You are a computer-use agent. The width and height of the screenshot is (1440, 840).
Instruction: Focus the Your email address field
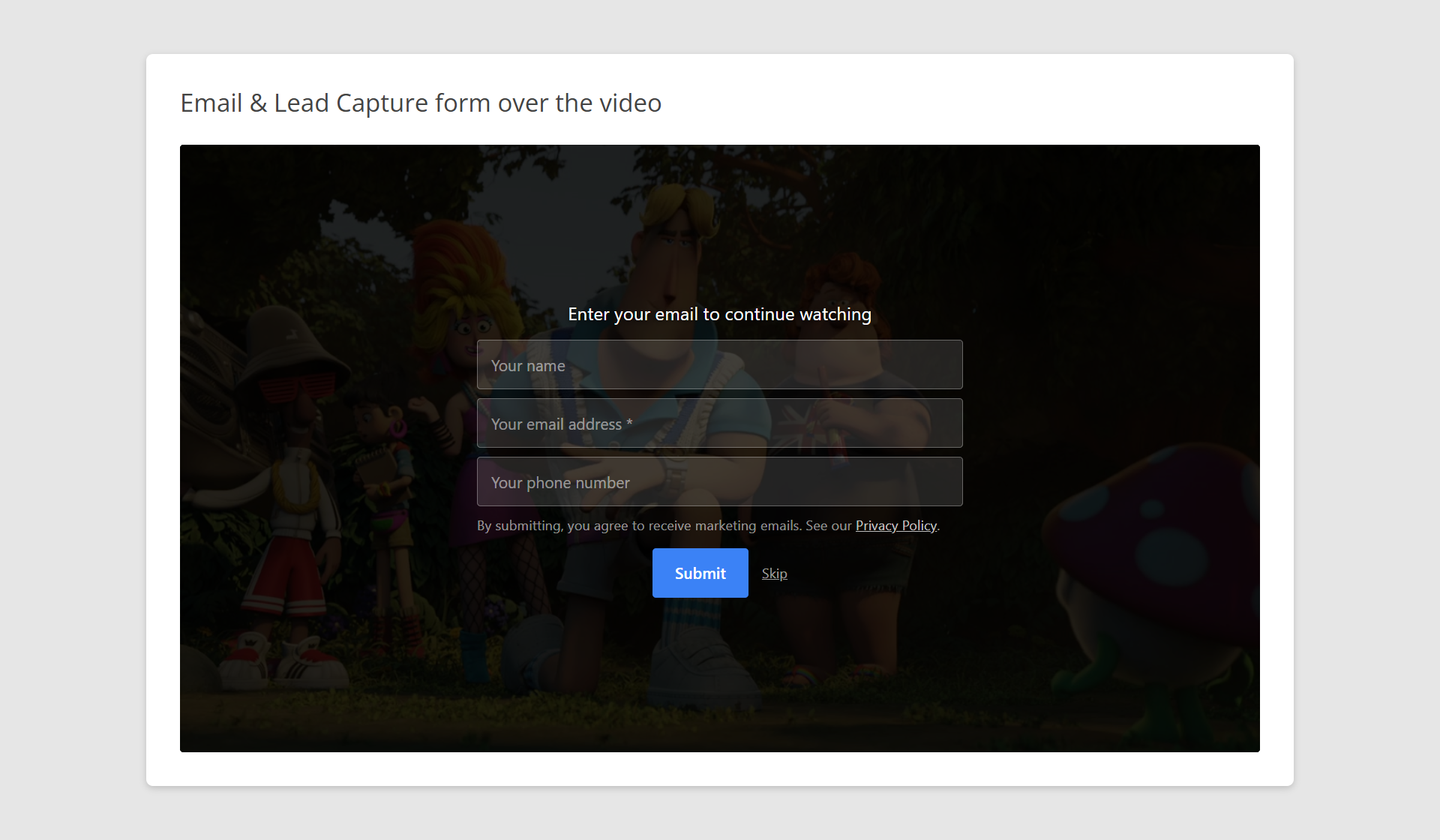pyautogui.click(x=719, y=423)
